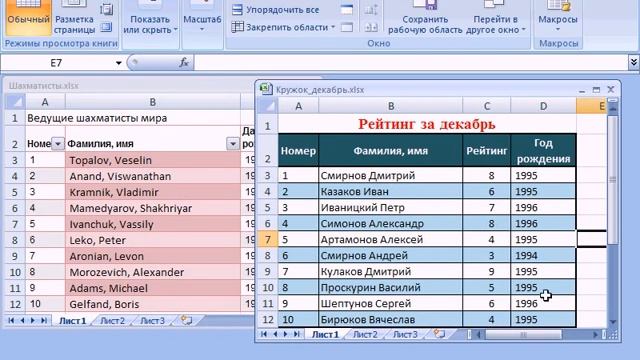Select Лист3 tab in Шахматисты window
640x360 pixels.
pos(152,321)
